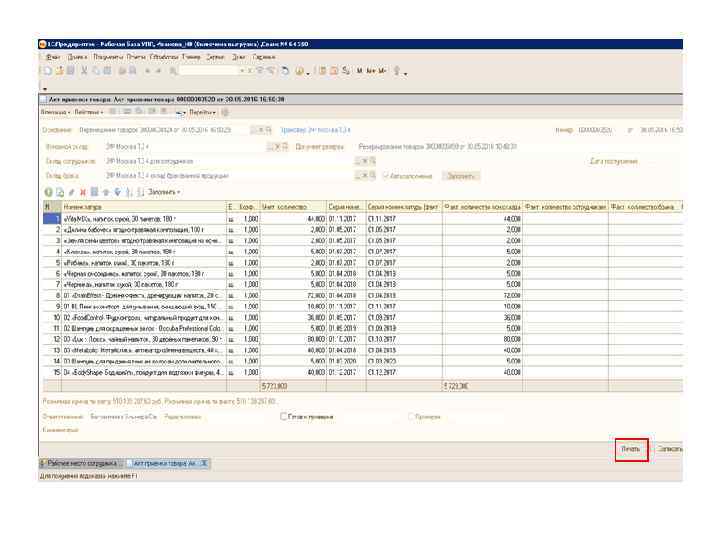Viewport: 720px width, 540px height.
Task: Select row 15 BodyShape nomenclature cell
Action: (x=144, y=372)
